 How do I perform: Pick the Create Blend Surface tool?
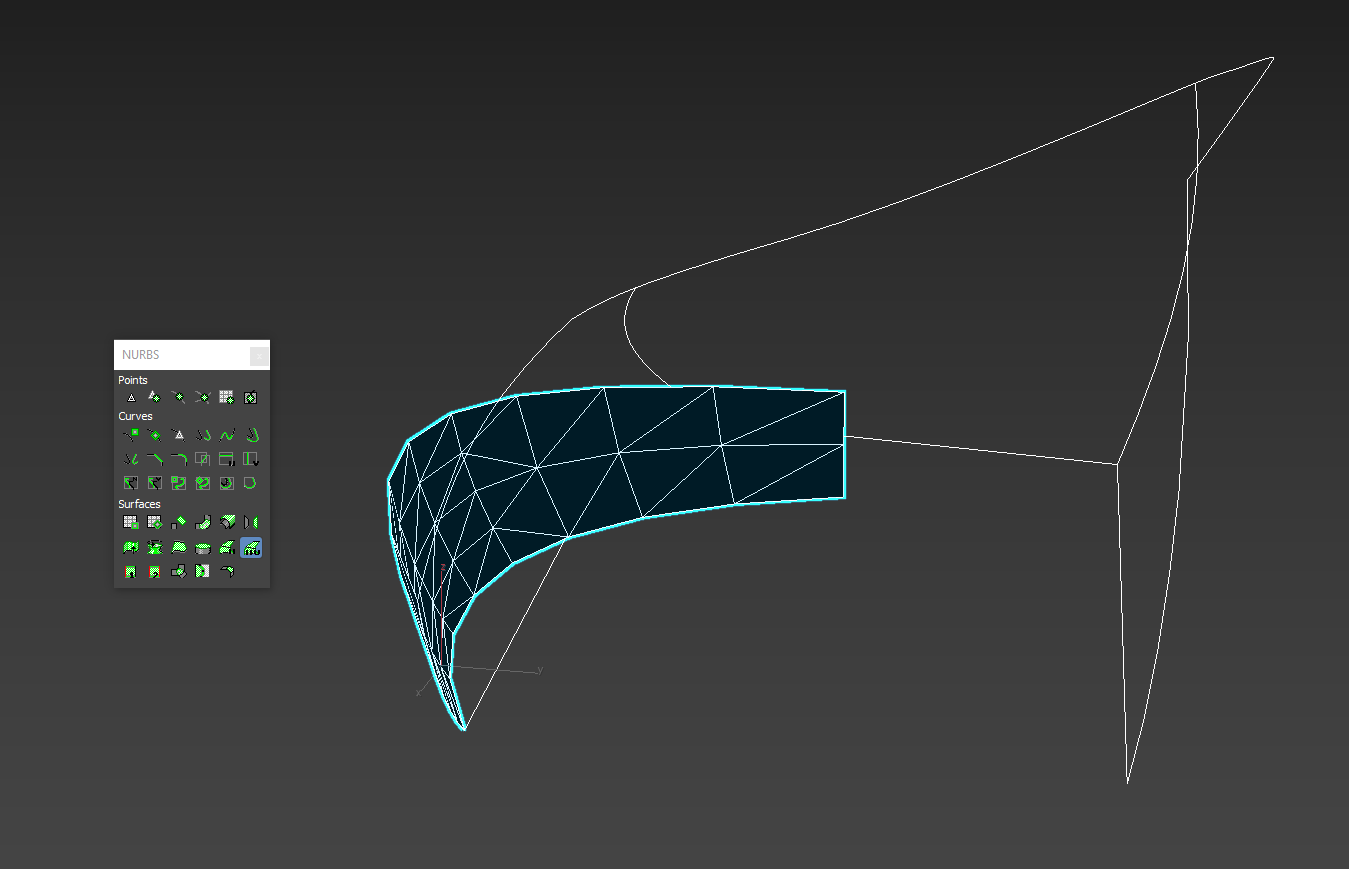click(x=203, y=522)
